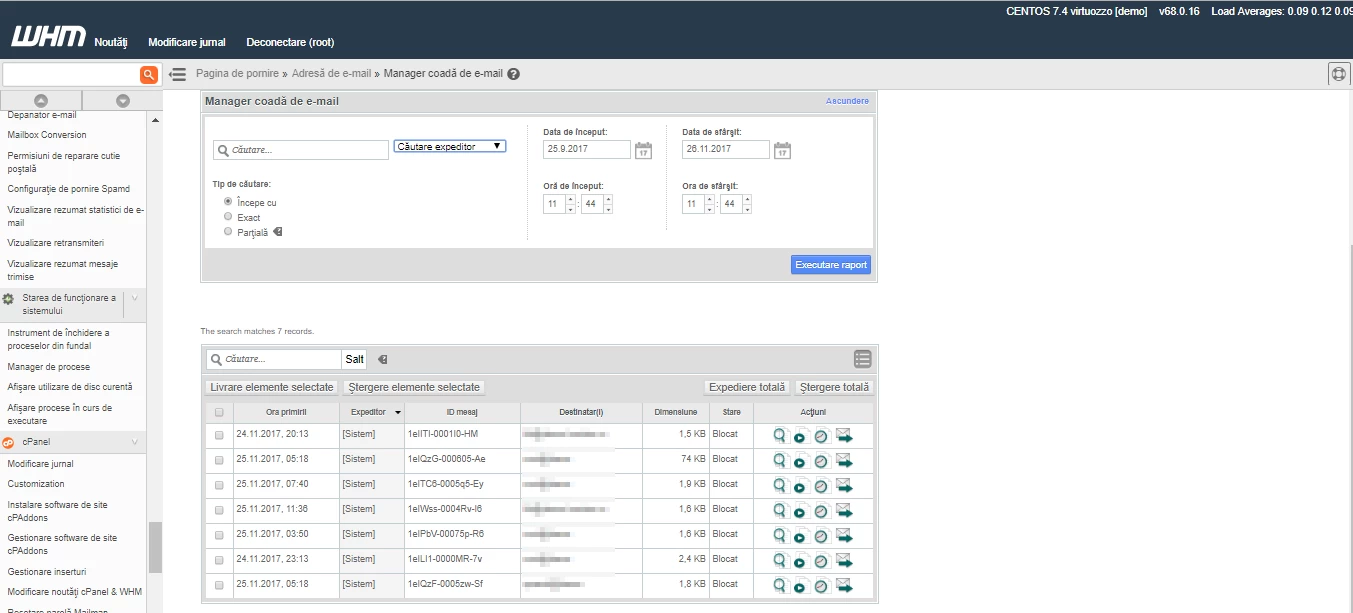Collapse the cPanel sidebar section
The image size is (1353, 613).
(134, 442)
